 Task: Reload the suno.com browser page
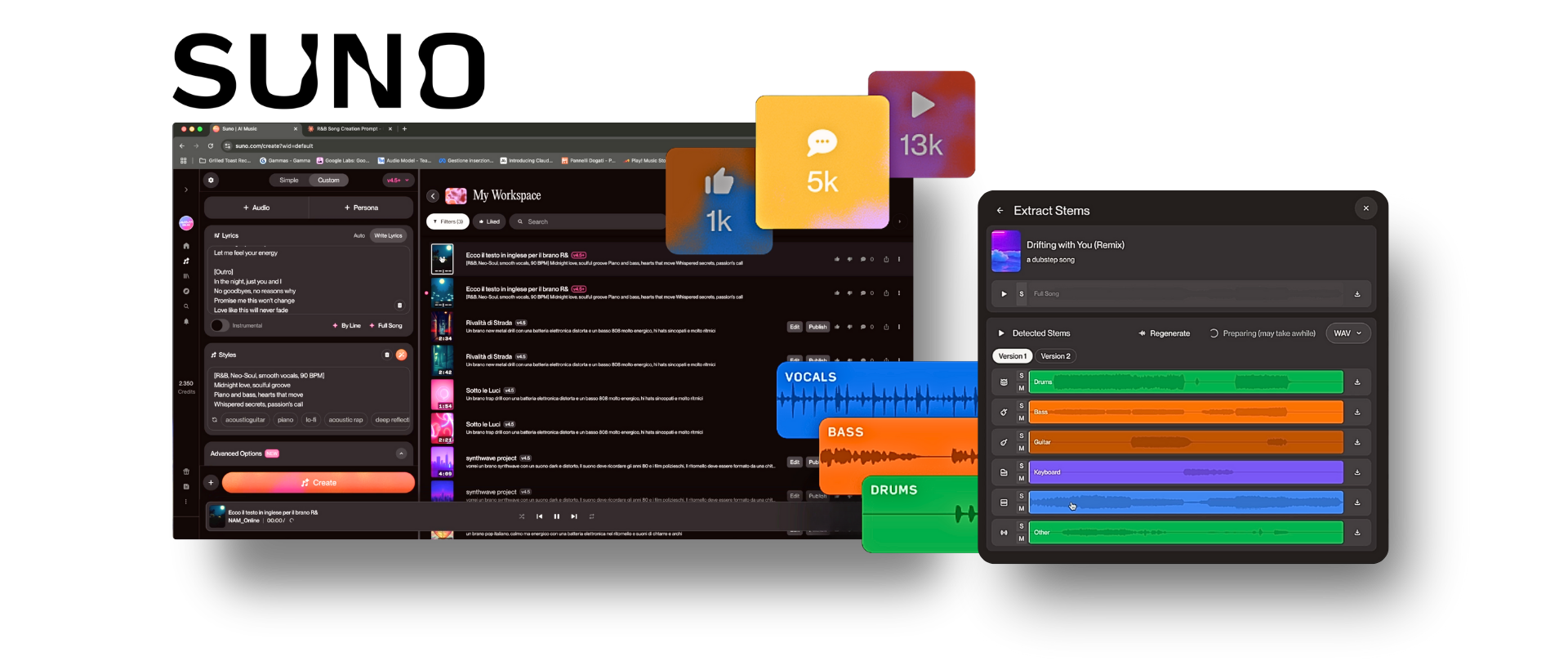(211, 146)
